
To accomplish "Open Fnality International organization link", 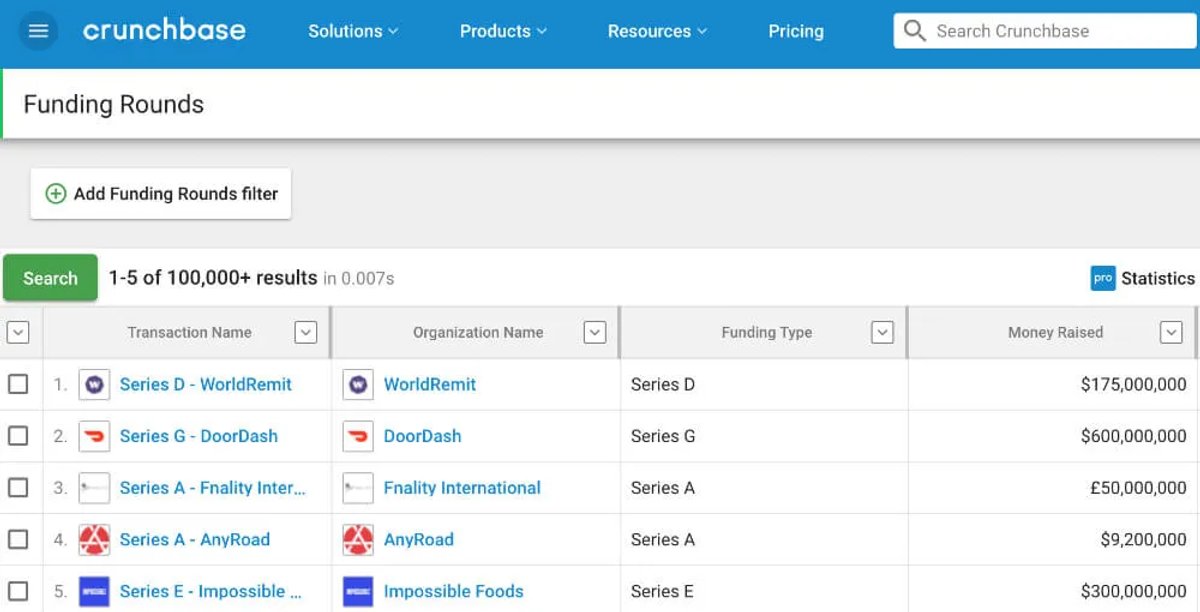I will point(462,488).
